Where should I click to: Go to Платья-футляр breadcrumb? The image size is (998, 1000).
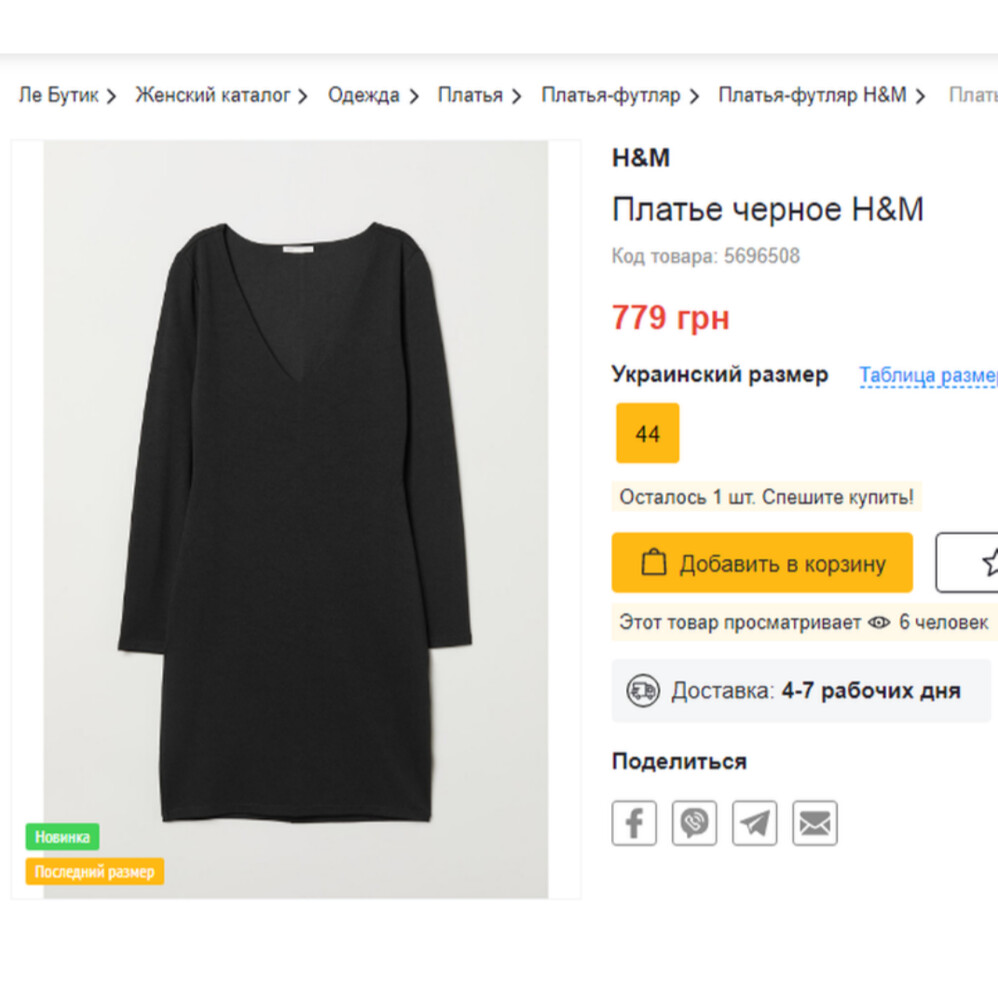coord(610,95)
